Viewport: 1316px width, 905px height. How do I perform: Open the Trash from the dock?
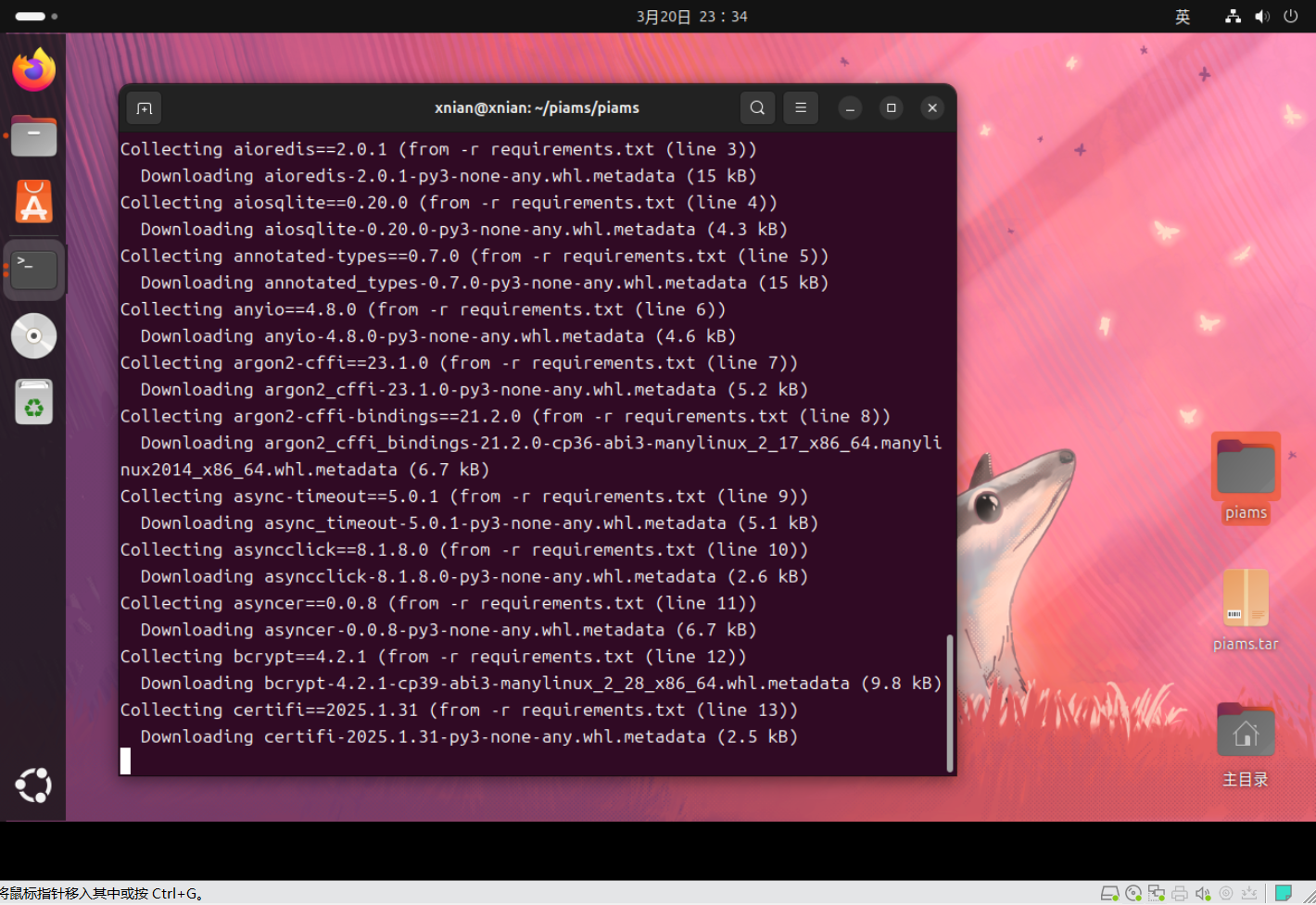(34, 403)
